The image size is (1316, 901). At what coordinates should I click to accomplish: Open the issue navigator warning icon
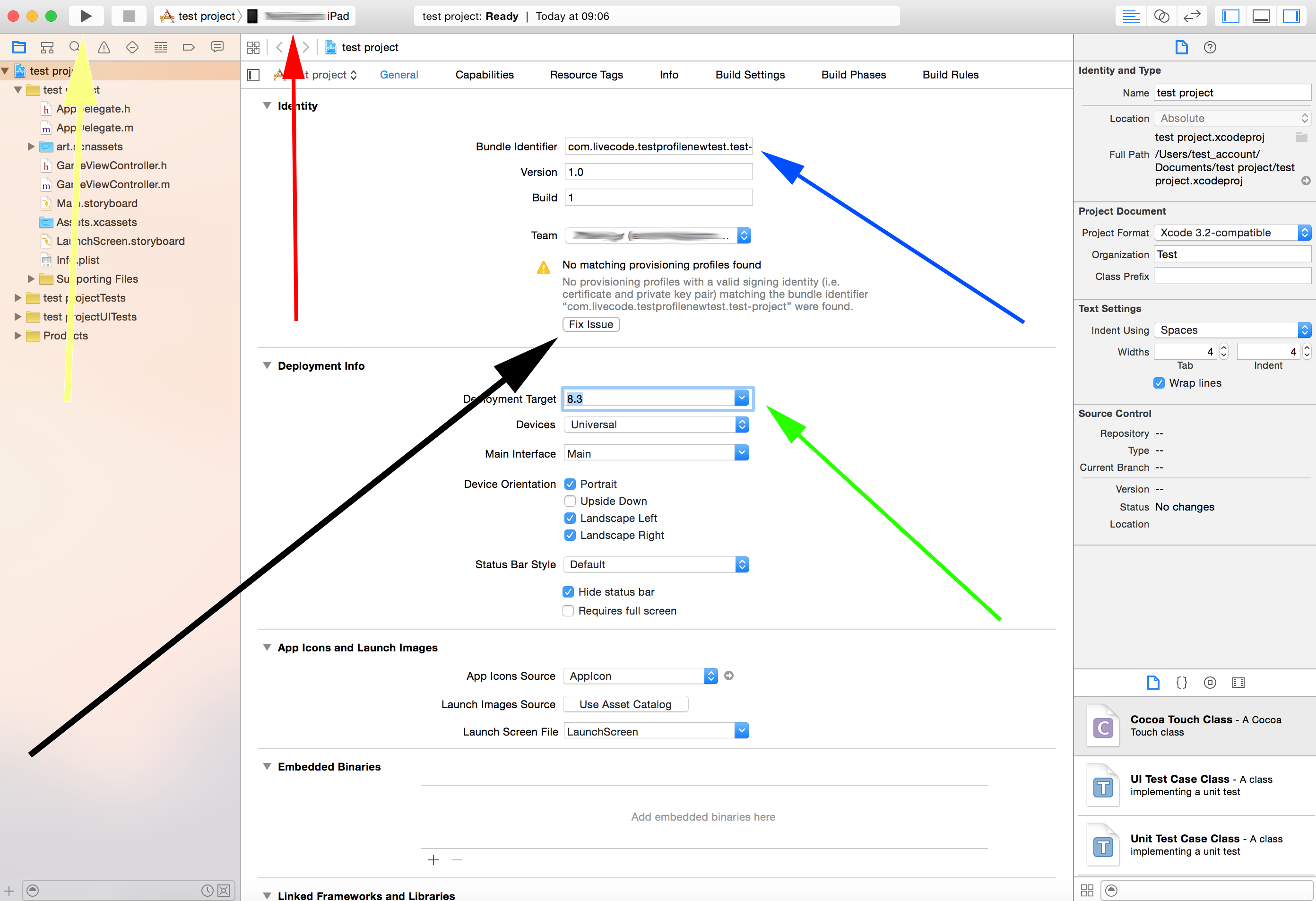104,48
